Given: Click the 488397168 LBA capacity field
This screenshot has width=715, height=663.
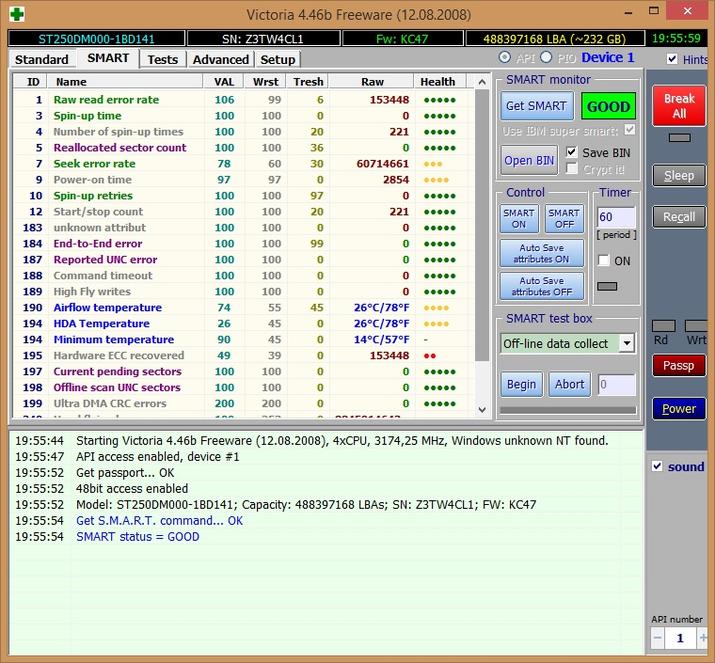Looking at the screenshot, I should [x=554, y=39].
